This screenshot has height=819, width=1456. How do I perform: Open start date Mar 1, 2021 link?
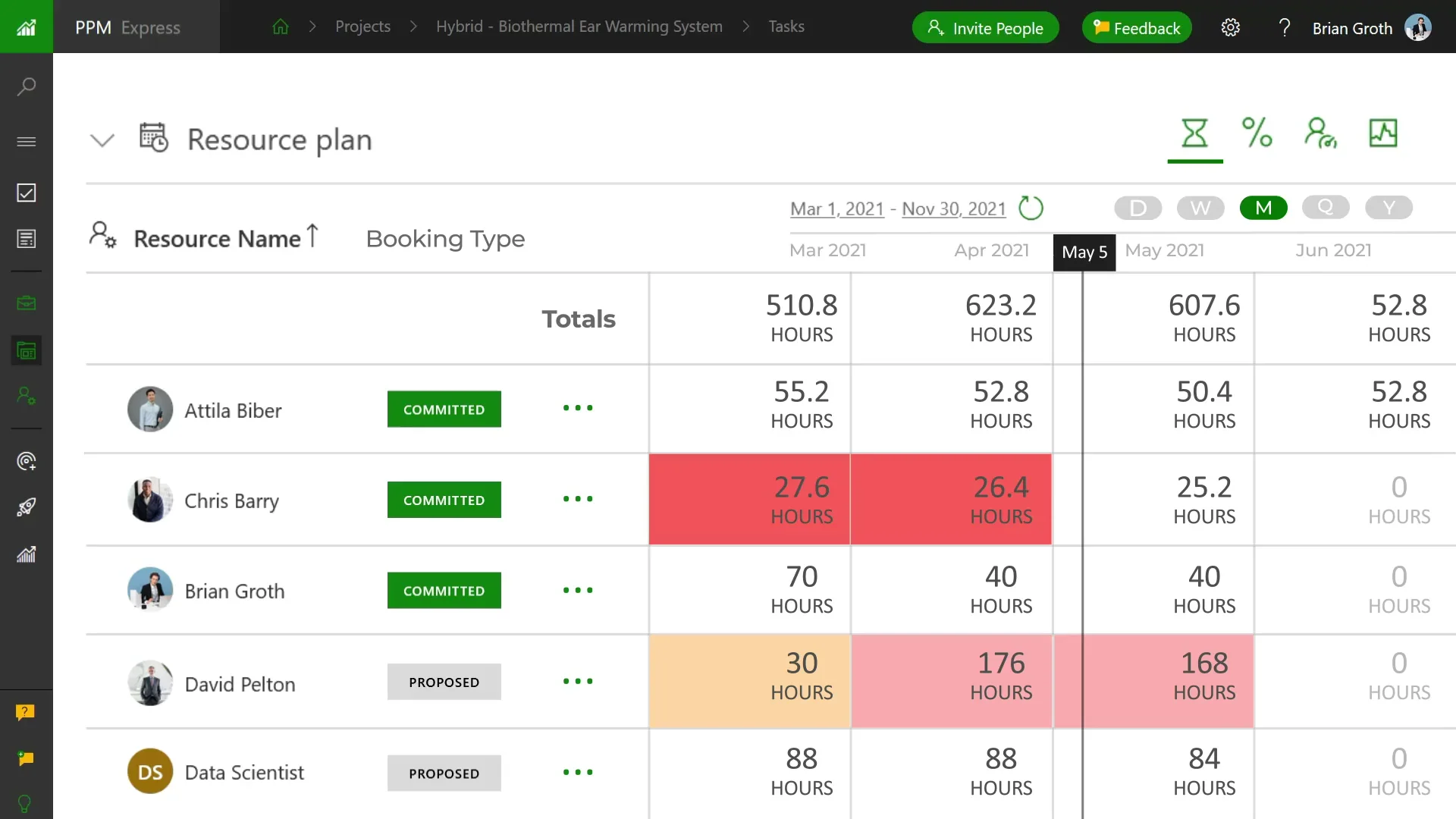tap(836, 209)
